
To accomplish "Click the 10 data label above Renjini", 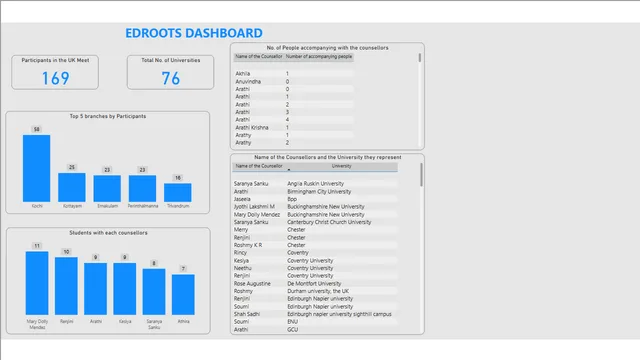I will pos(66,251).
